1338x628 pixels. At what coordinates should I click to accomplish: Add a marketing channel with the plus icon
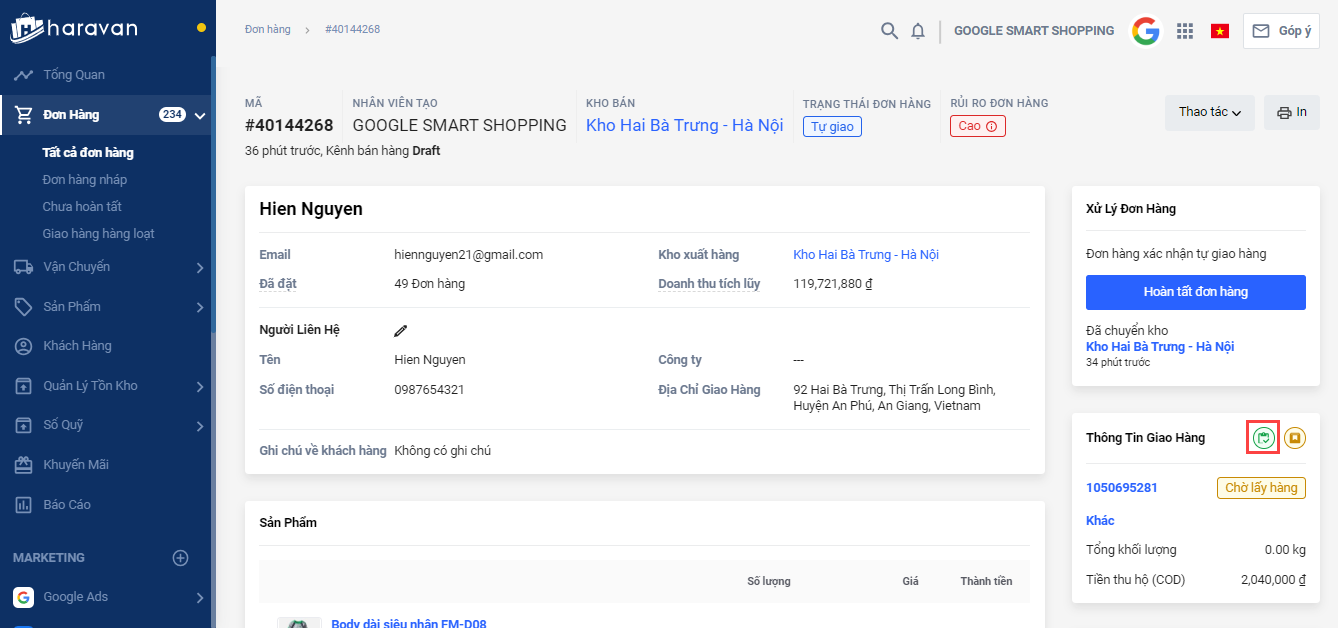coord(180,558)
